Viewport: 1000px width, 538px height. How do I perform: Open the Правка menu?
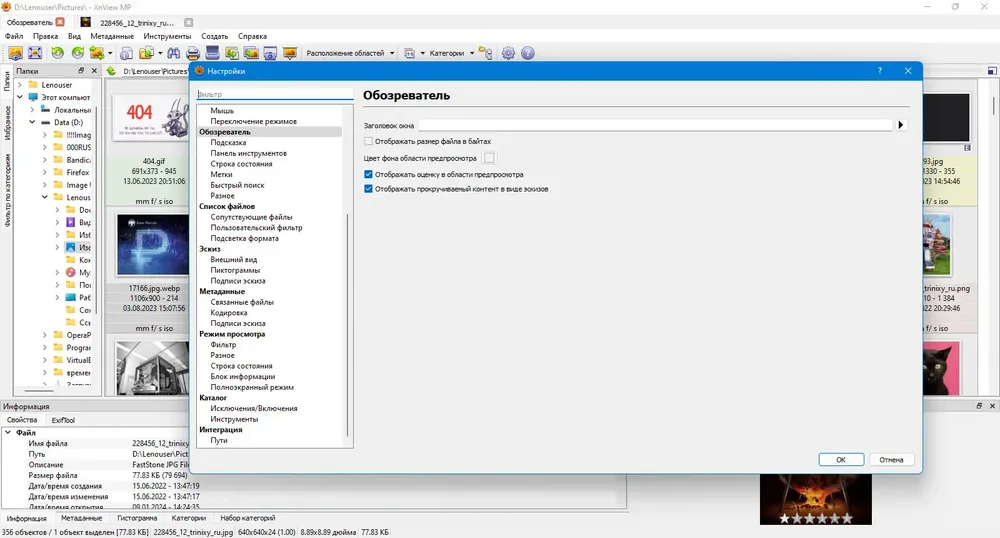45,36
